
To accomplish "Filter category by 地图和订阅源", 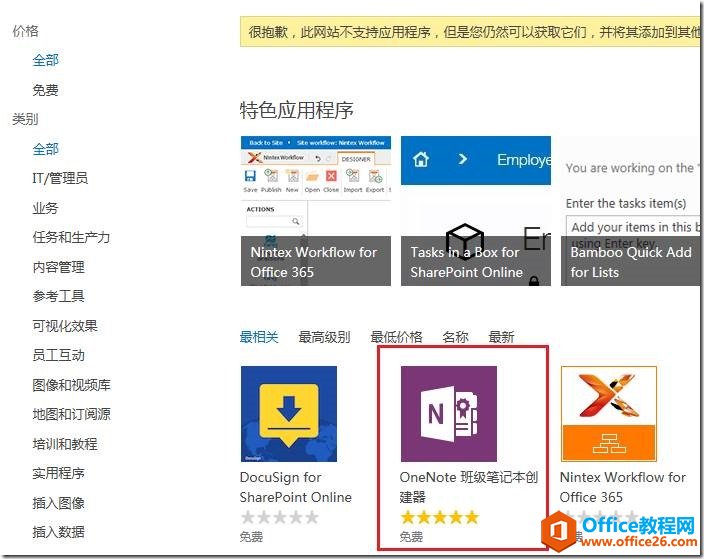I will [x=71, y=414].
